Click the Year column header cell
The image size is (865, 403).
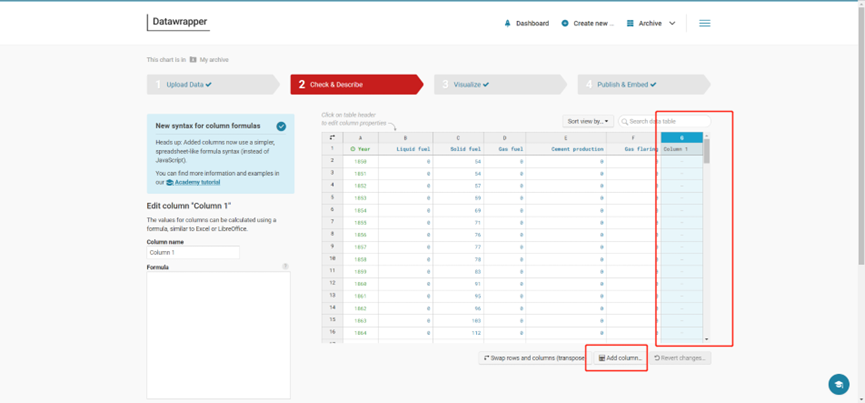[x=360, y=149]
